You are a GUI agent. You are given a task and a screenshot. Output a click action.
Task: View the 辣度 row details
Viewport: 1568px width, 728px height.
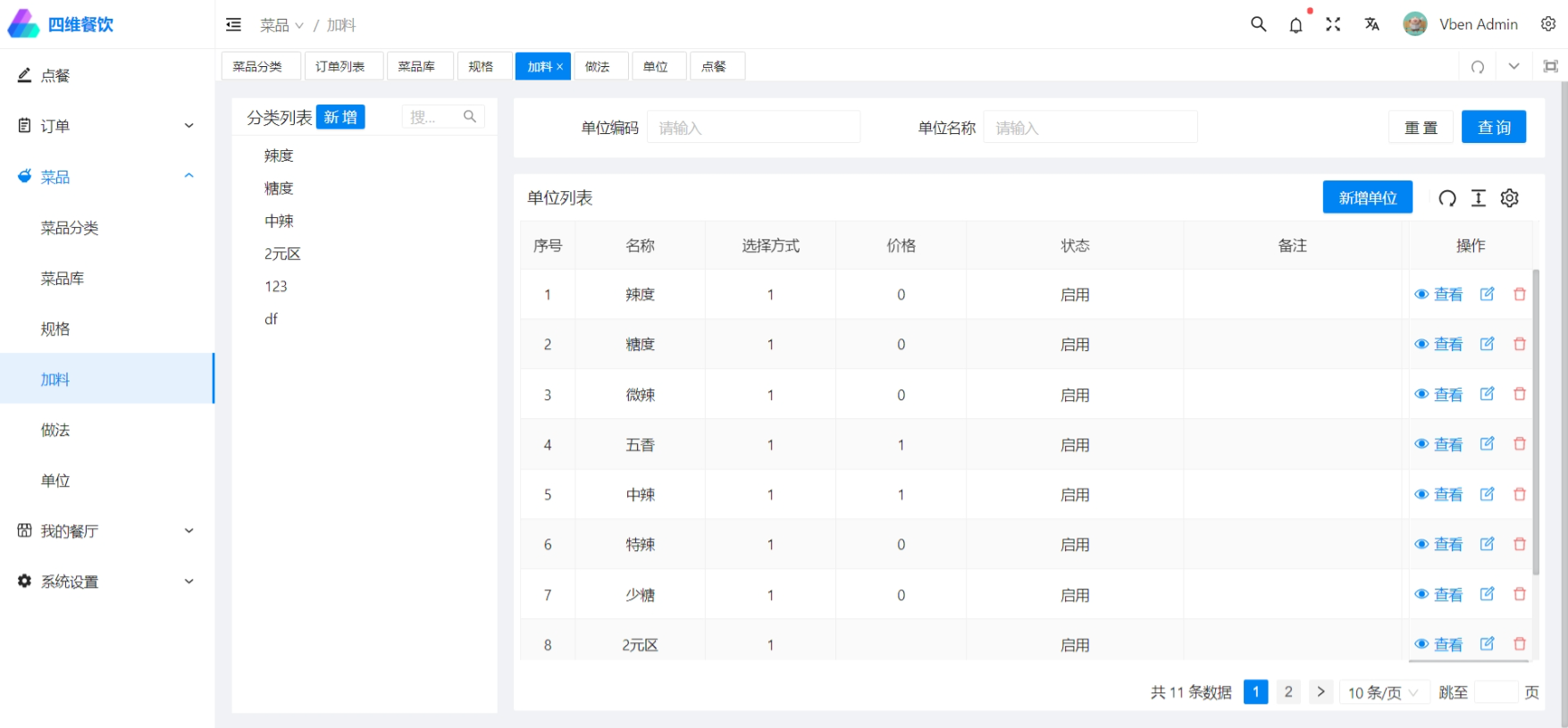[1438, 294]
